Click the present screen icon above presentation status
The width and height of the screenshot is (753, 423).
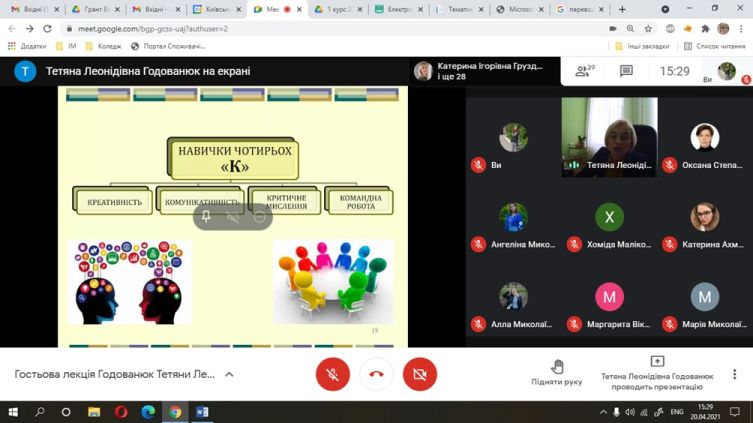pos(657,361)
